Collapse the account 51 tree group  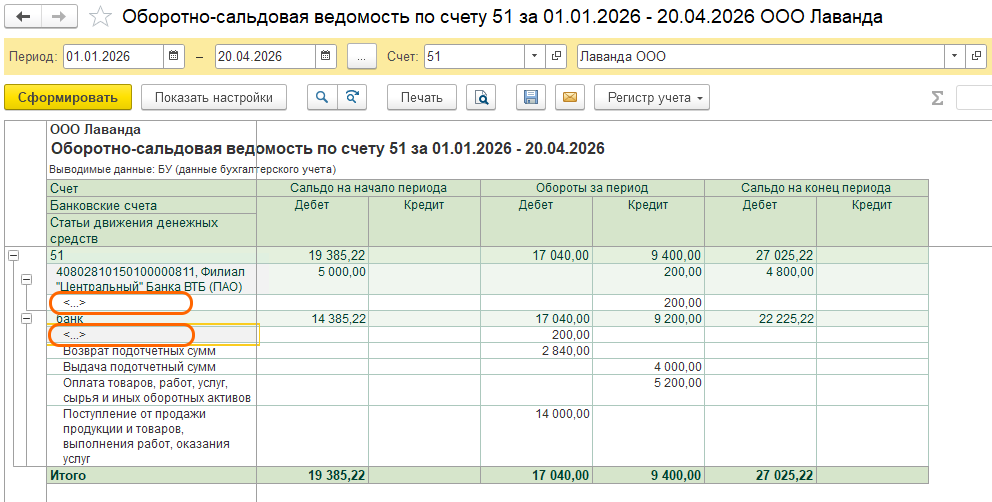pos(13,256)
